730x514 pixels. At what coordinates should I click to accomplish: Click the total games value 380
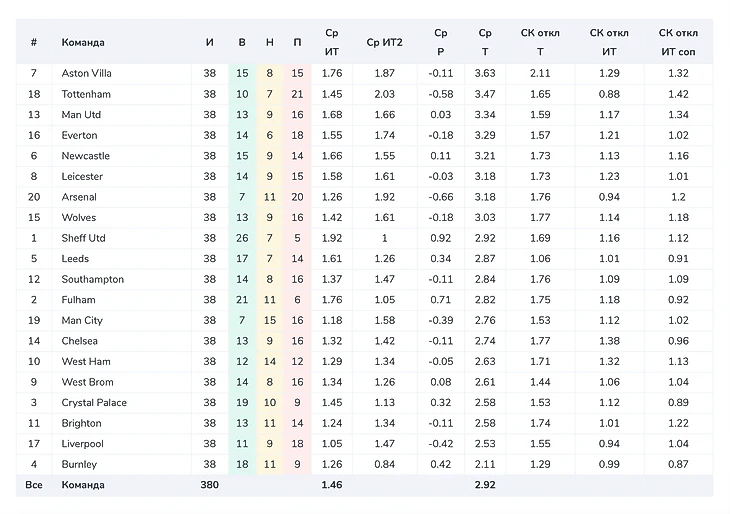point(209,485)
